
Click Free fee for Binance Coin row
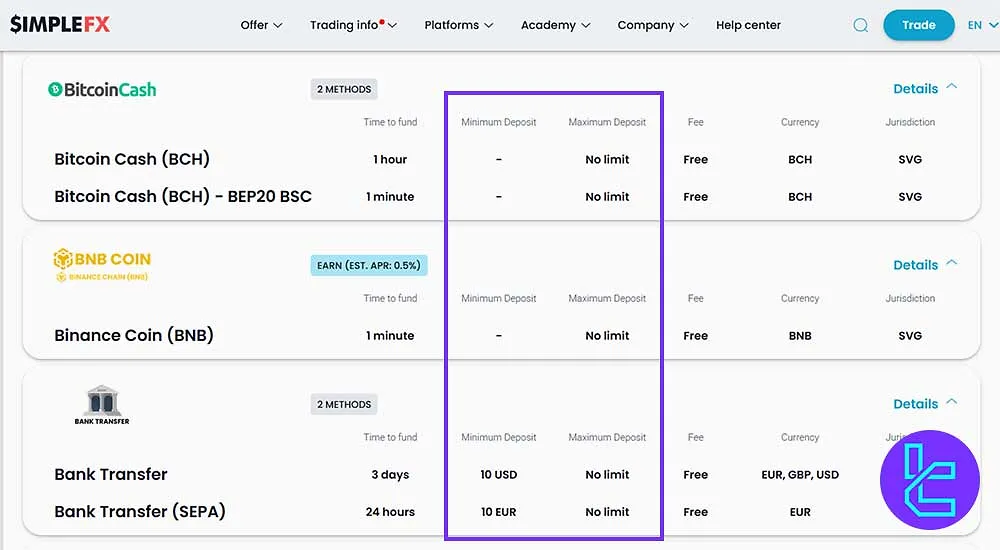(x=696, y=336)
